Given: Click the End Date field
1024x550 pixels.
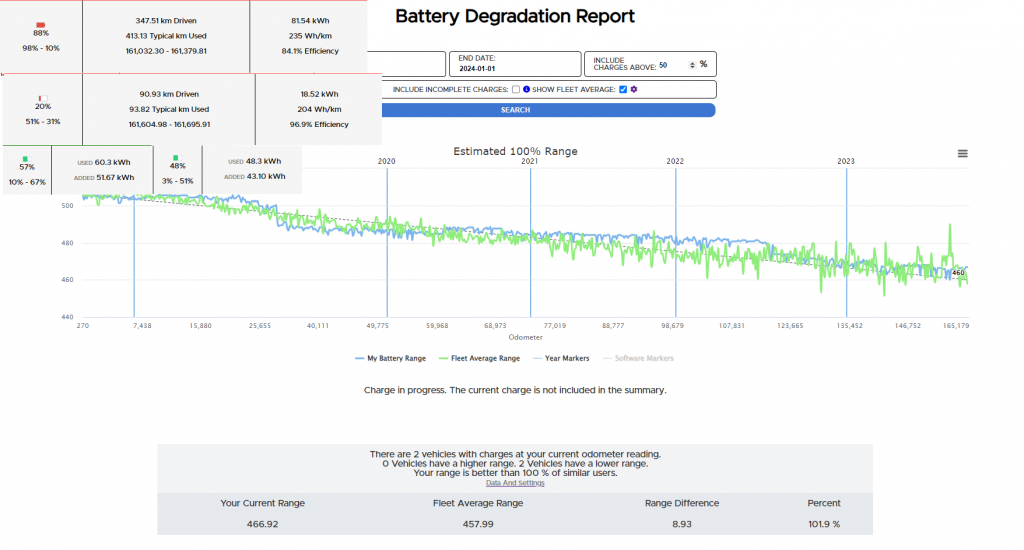Looking at the screenshot, I should tap(514, 65).
